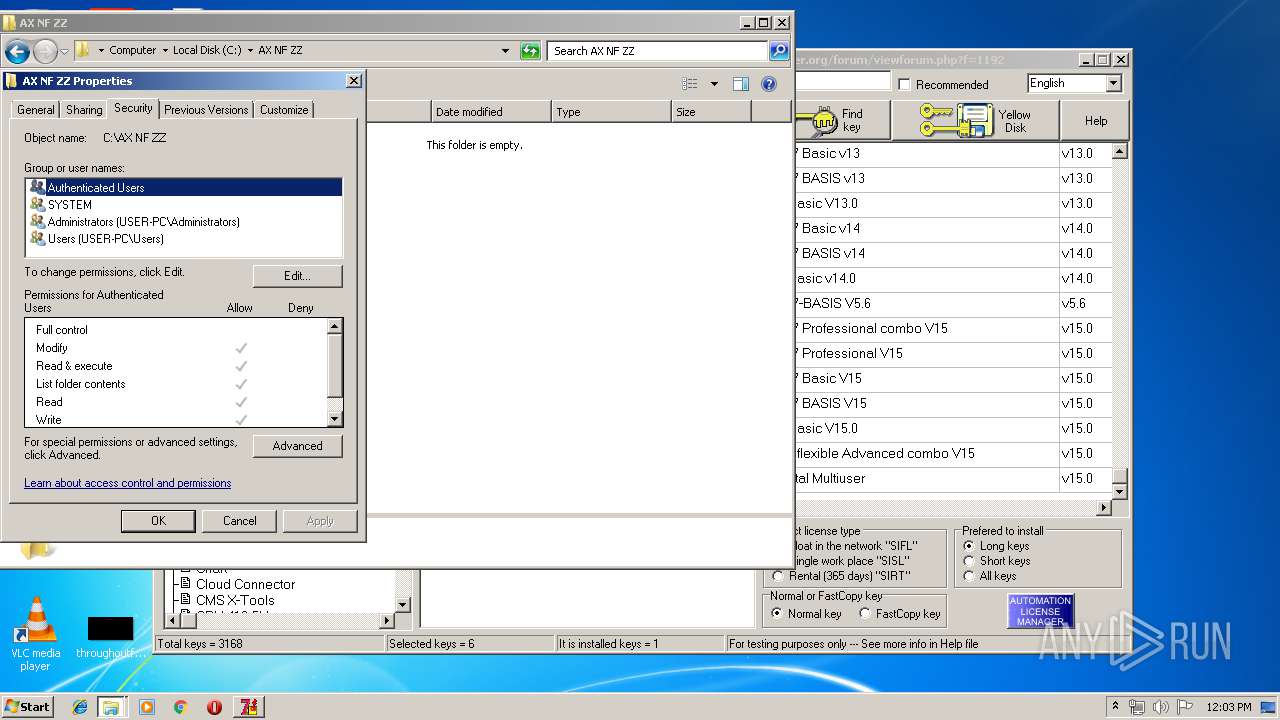The image size is (1280, 720).
Task: Open Explorer help question mark icon
Action: (x=768, y=85)
